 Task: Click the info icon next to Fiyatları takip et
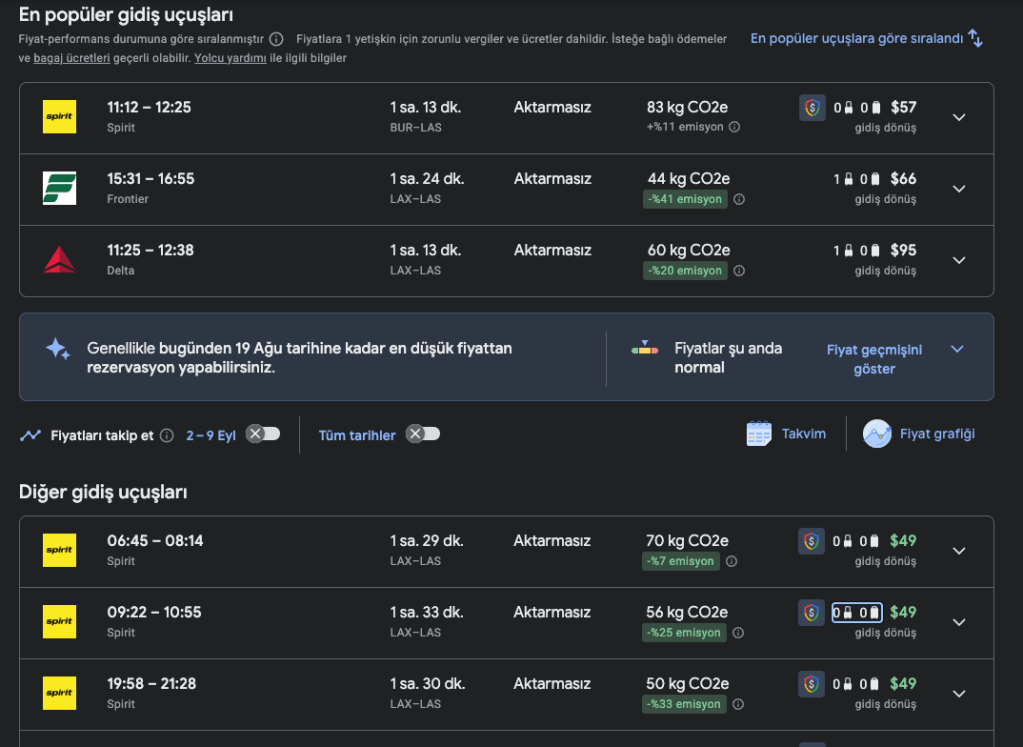coord(167,436)
